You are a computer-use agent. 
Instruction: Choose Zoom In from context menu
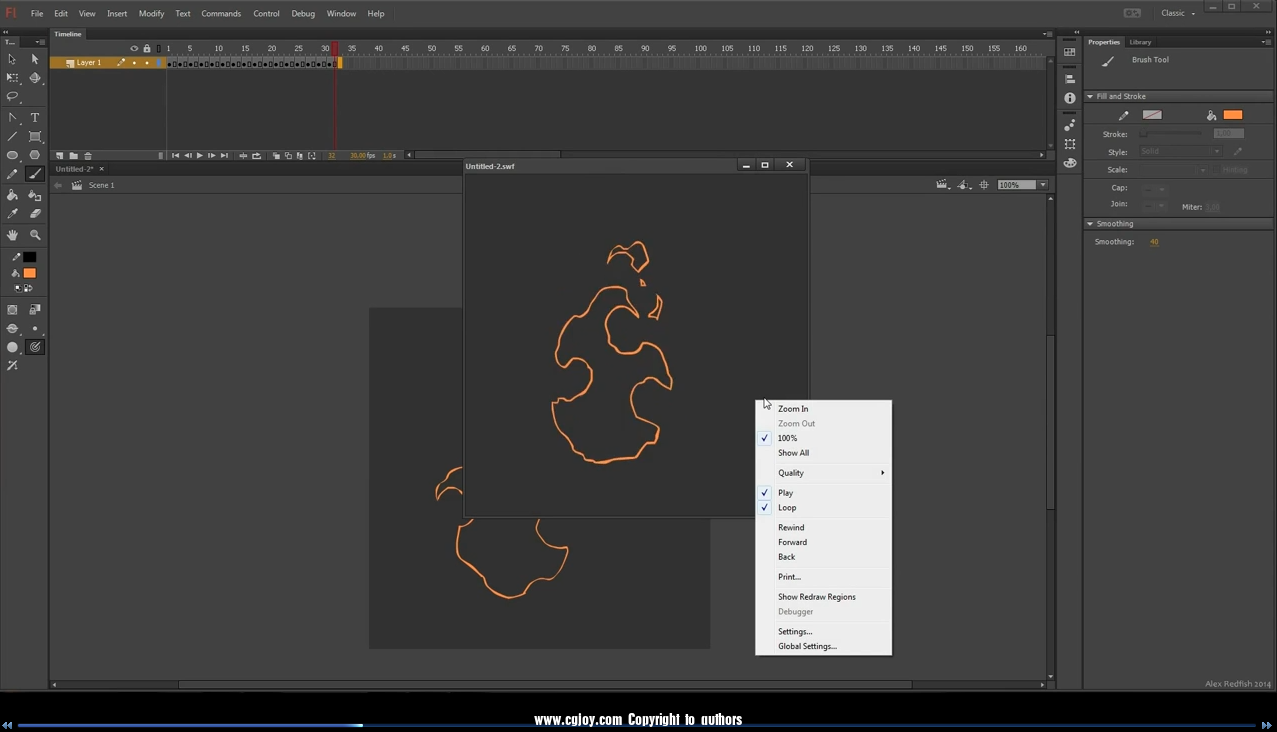(823, 409)
